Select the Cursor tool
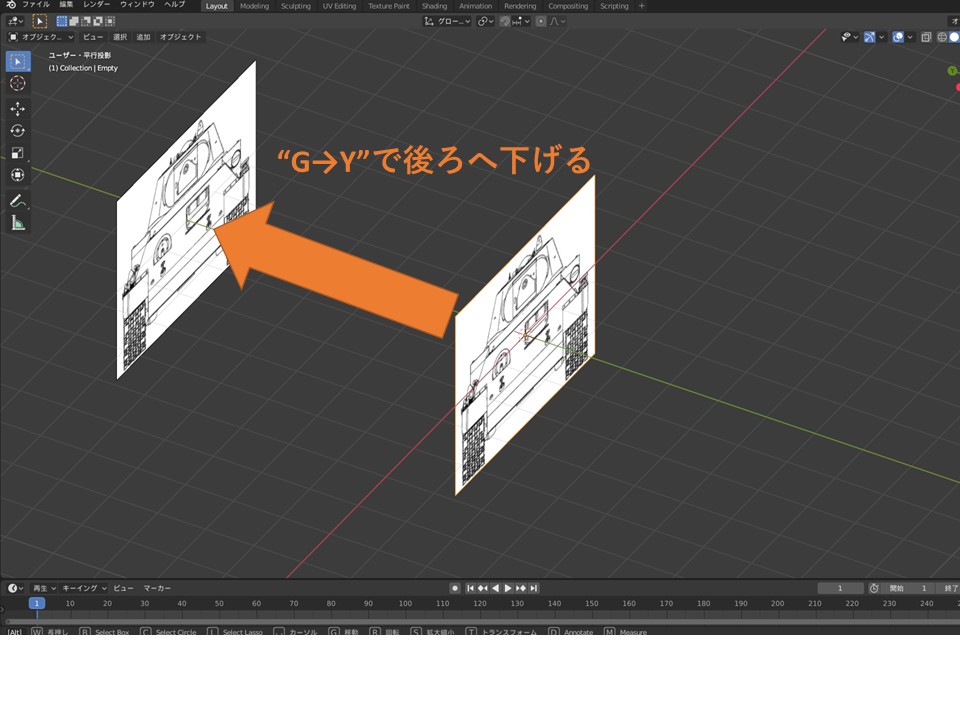Image resolution: width=960 pixels, height=720 pixels. click(18, 83)
